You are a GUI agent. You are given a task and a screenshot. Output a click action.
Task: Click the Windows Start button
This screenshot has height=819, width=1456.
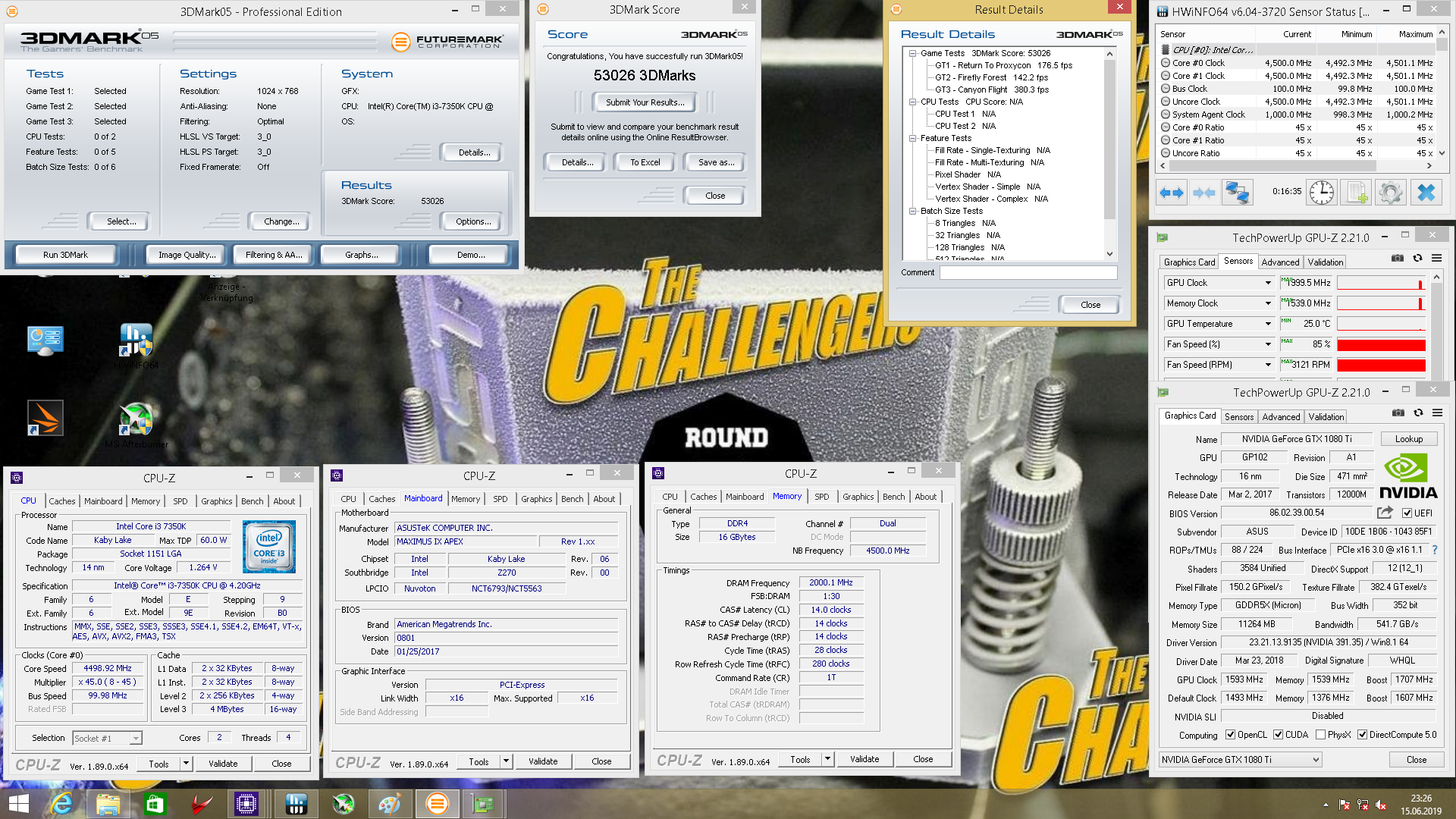[18, 804]
